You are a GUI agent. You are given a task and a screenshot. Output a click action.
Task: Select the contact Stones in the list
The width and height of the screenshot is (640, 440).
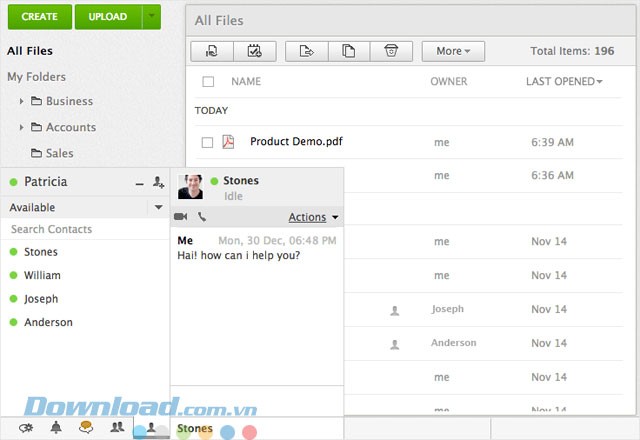[40, 252]
